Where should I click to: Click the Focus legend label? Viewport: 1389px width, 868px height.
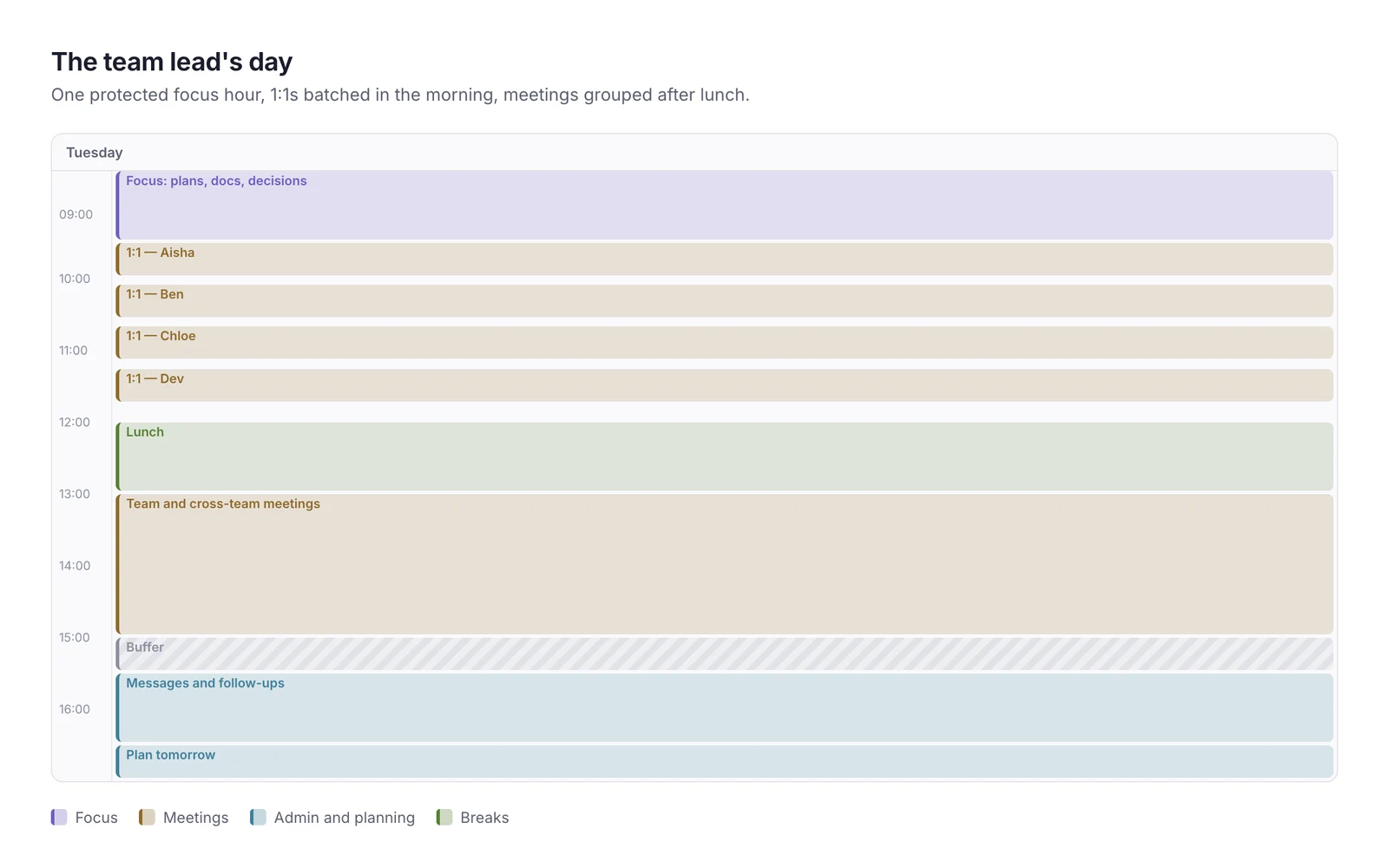96,818
